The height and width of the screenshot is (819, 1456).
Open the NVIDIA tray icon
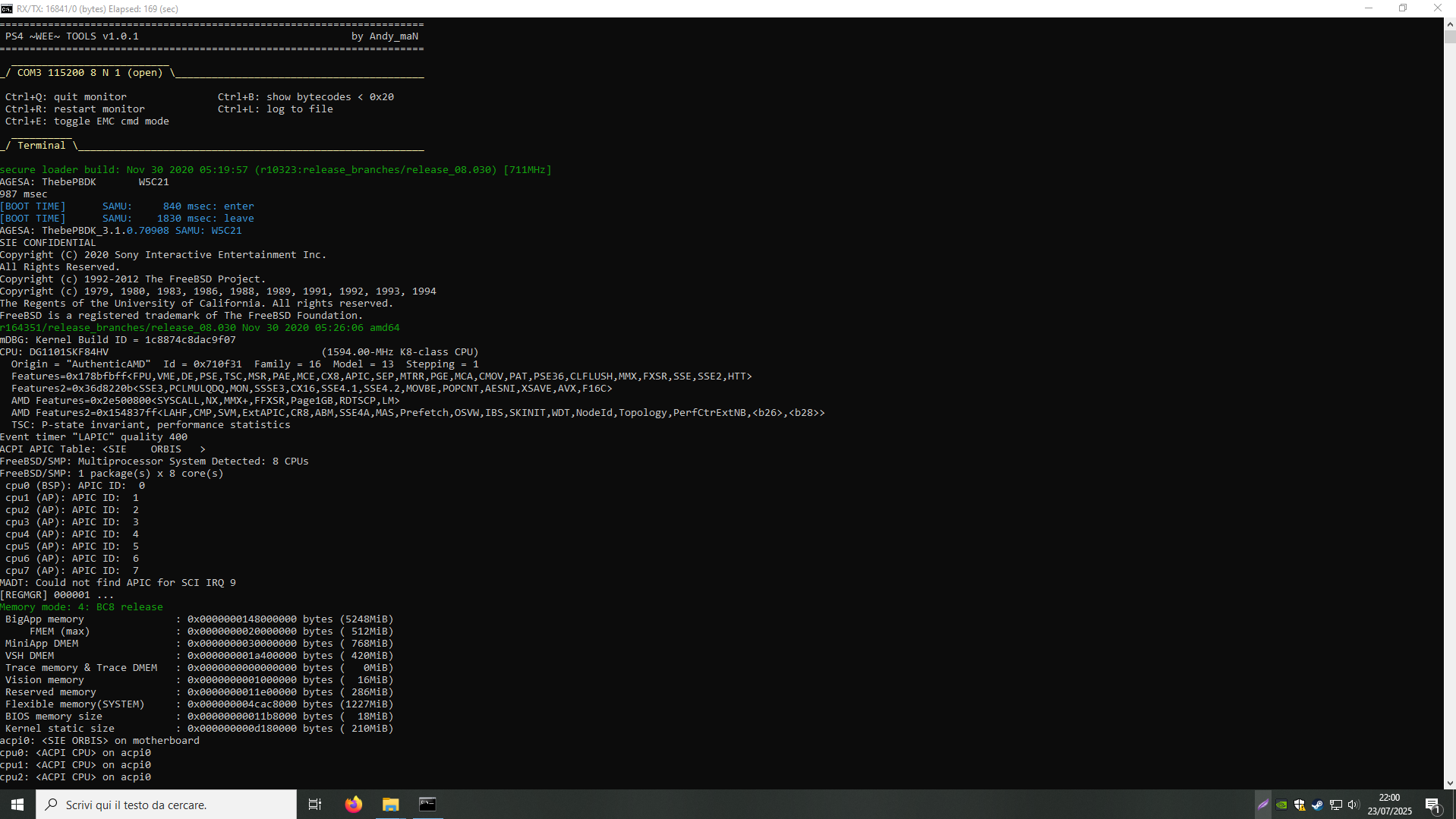1281,805
